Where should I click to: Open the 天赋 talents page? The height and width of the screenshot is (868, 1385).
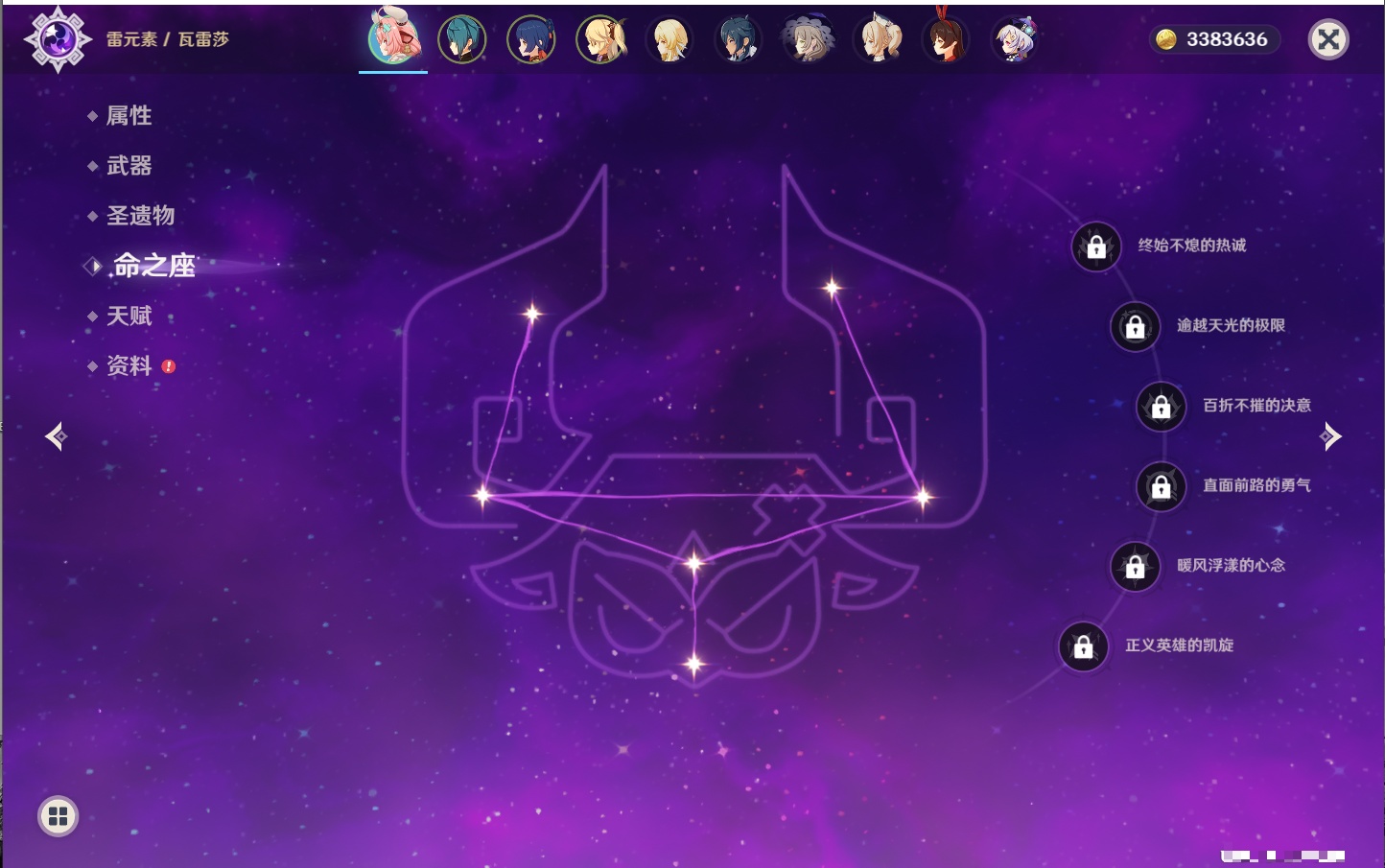pyautogui.click(x=129, y=316)
